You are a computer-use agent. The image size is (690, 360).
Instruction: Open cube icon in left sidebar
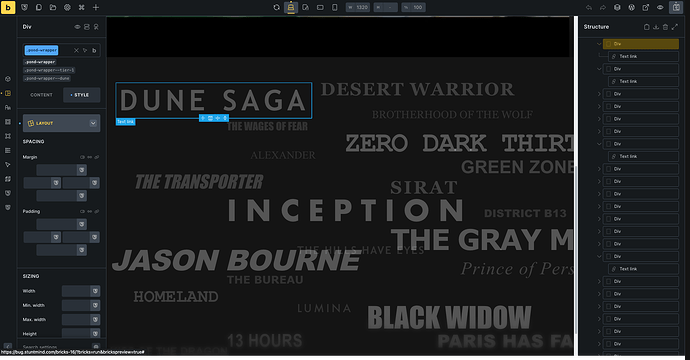pyautogui.click(x=8, y=79)
